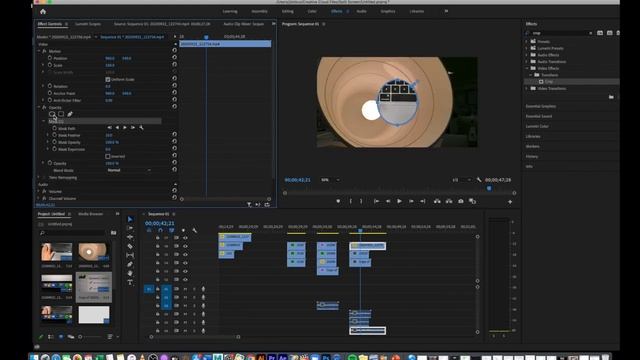640x360 pixels.
Task: Toggle the Motion effect fx switch
Action: [x=44, y=51]
